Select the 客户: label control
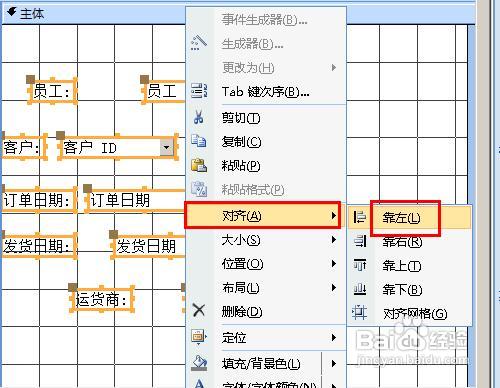The height and width of the screenshot is (388, 500). [x=23, y=147]
